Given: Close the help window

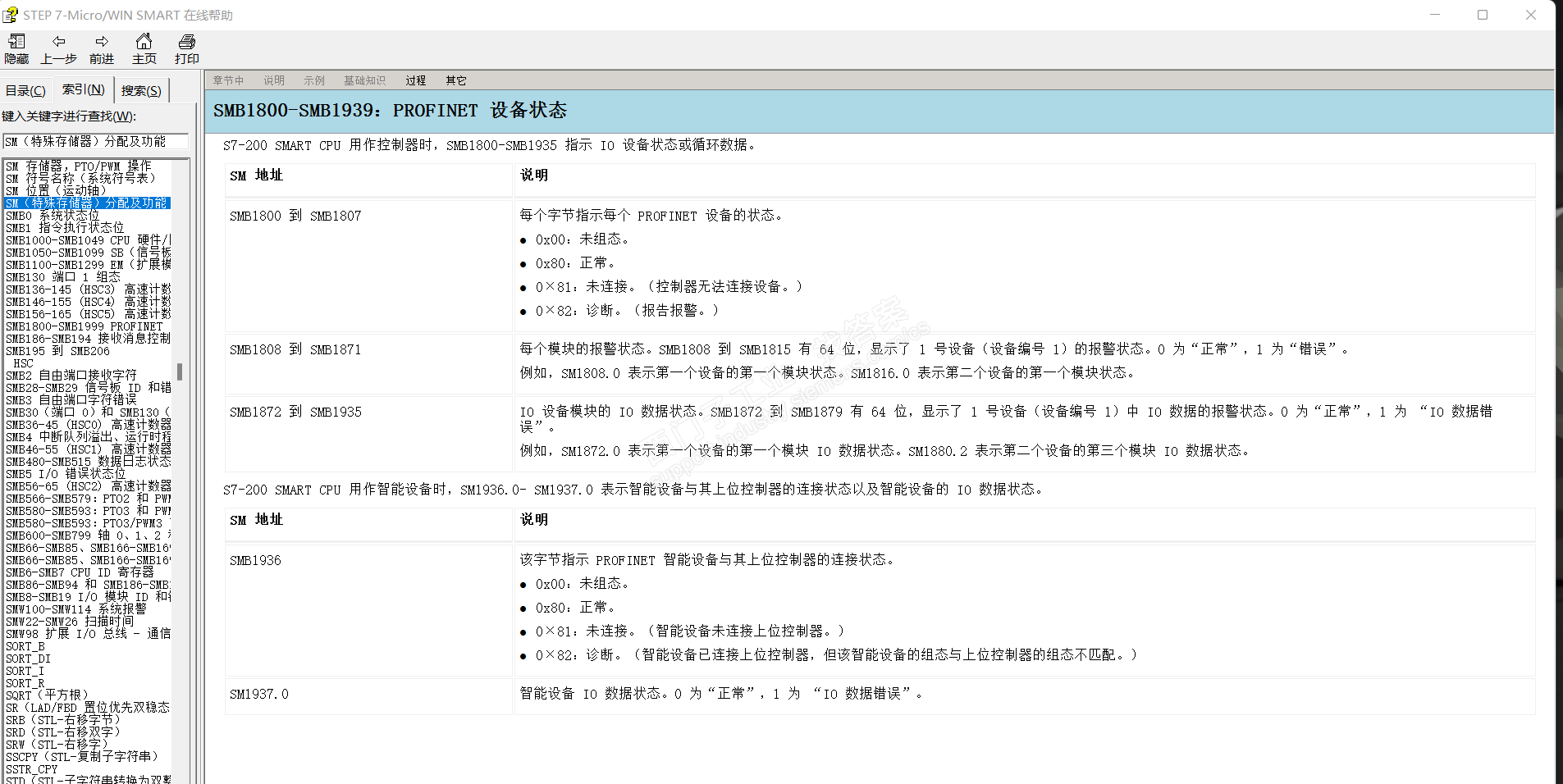Looking at the screenshot, I should pyautogui.click(x=1531, y=15).
